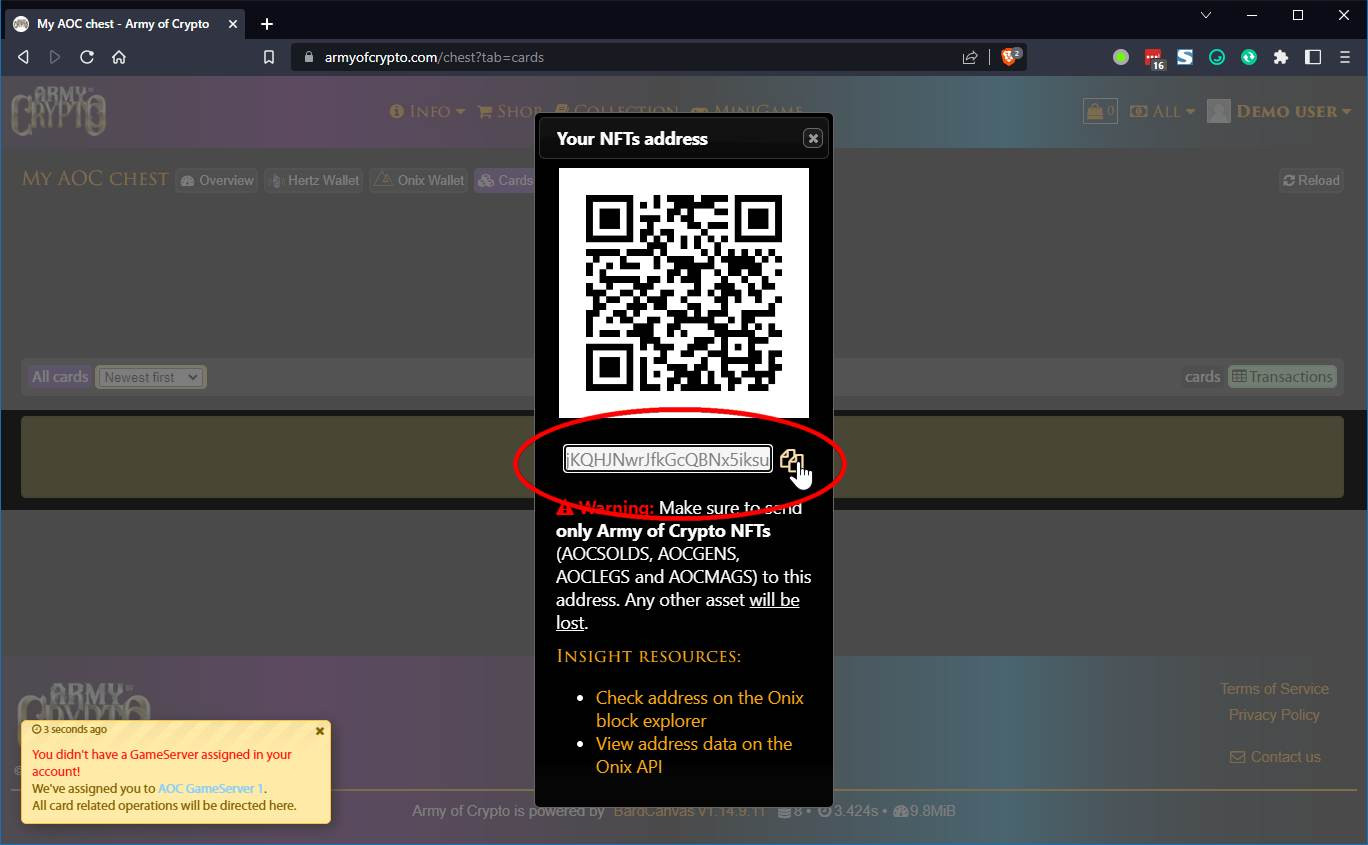Go to the browser home page icon

pos(119,57)
